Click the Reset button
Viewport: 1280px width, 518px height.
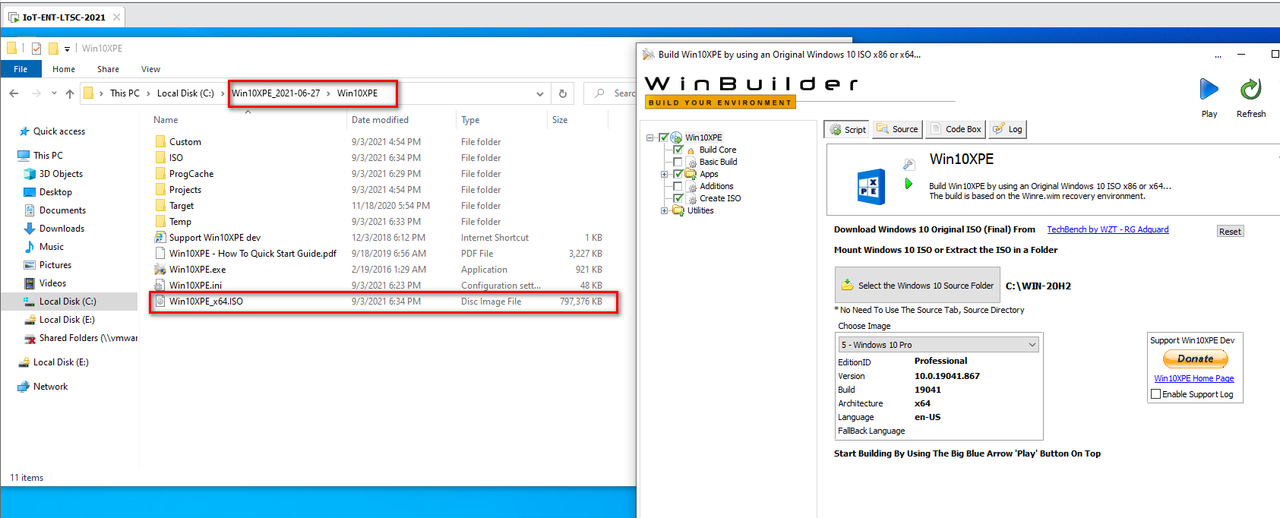click(1230, 231)
